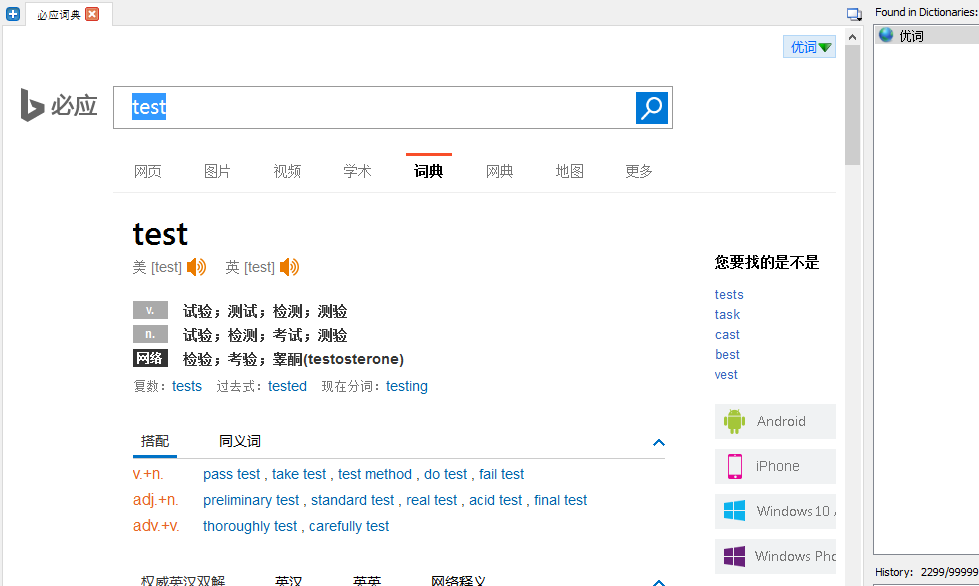The height and width of the screenshot is (586, 979).
Task: Open the real test collocation
Action: [431, 501]
